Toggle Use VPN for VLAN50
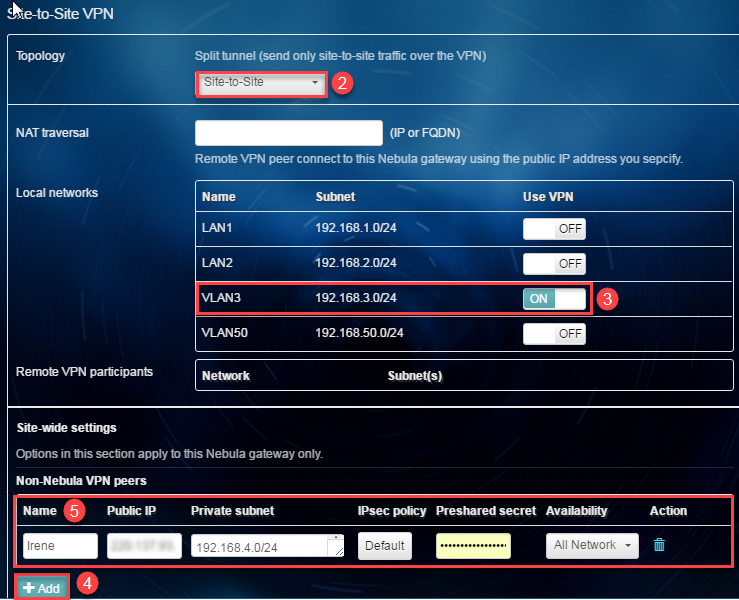The image size is (739, 600). 554,334
